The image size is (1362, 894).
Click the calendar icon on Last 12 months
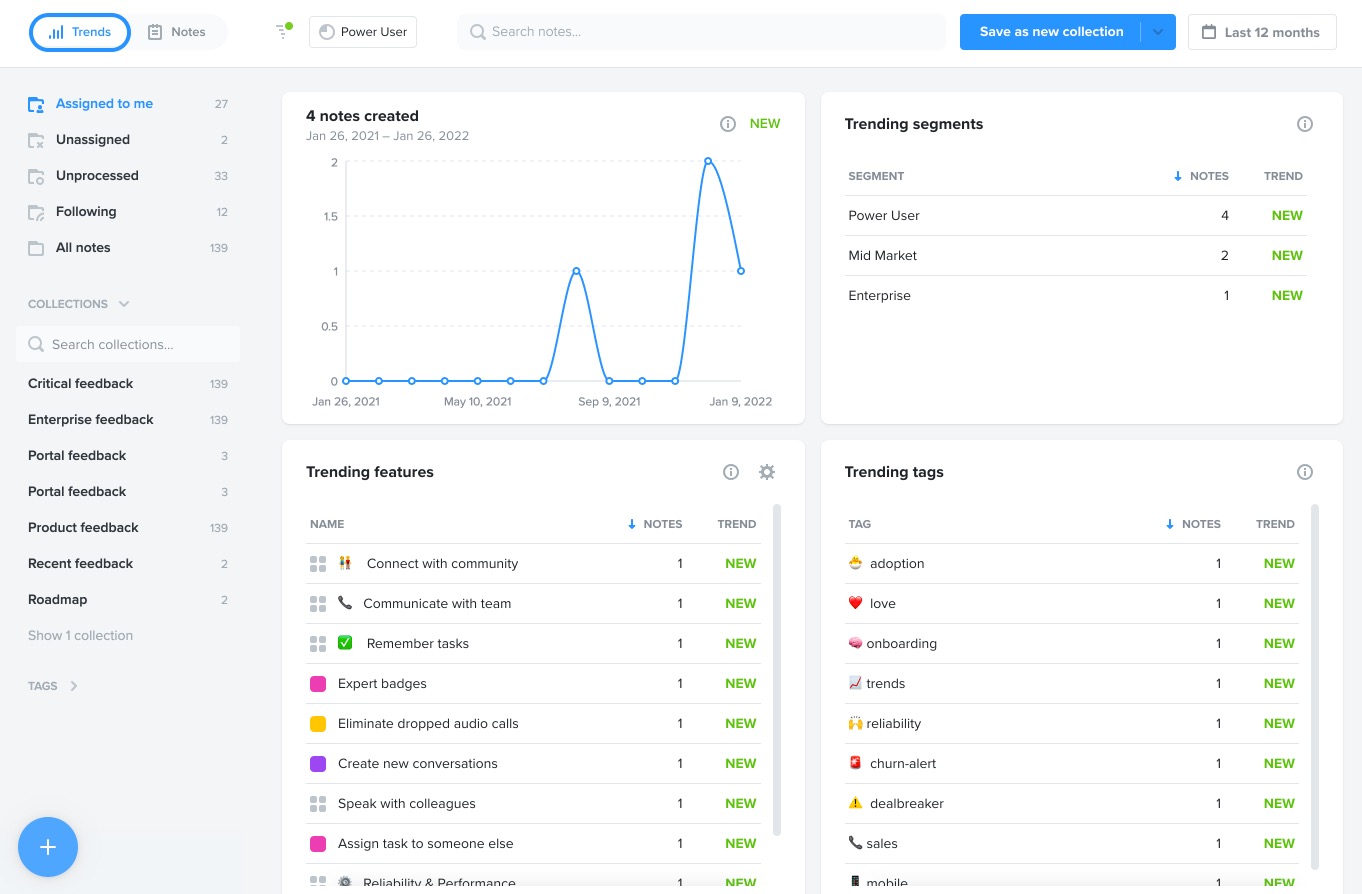click(1211, 31)
